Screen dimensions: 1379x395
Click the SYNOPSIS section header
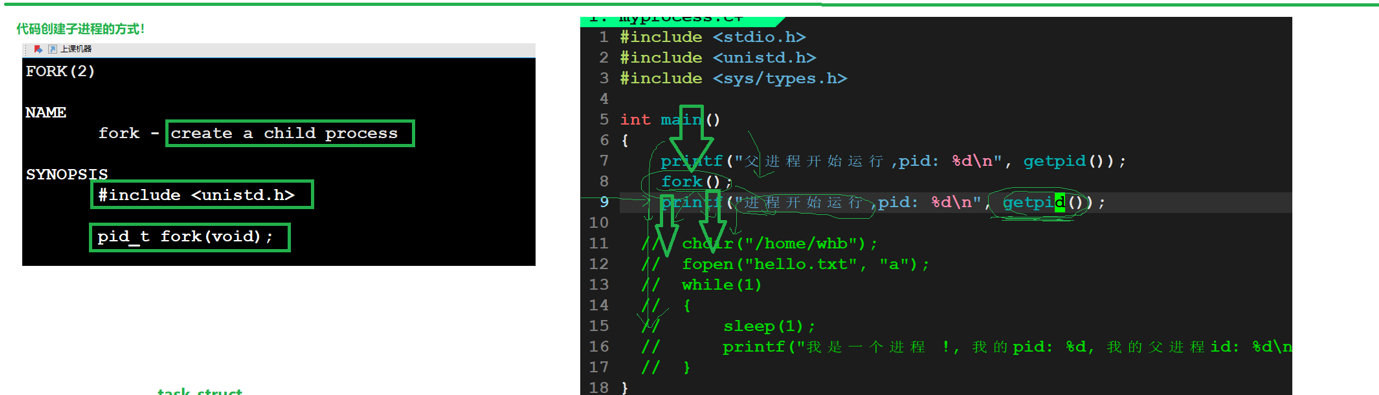(x=67, y=175)
